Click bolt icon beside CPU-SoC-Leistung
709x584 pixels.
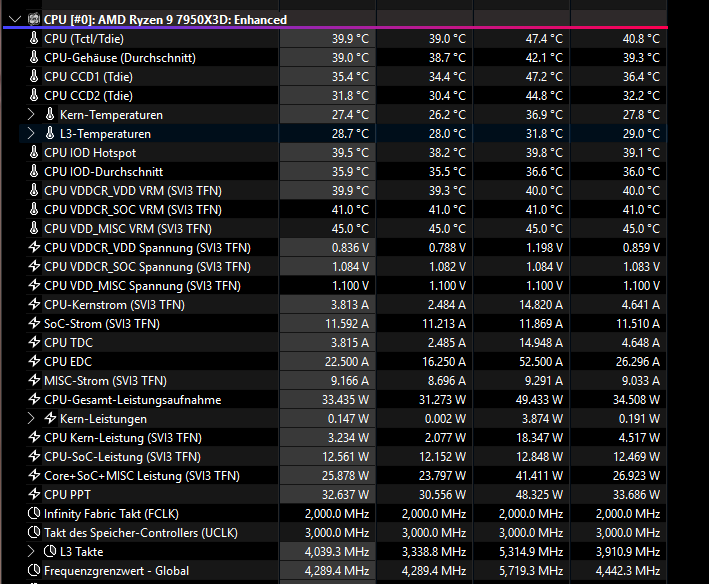click(x=34, y=456)
